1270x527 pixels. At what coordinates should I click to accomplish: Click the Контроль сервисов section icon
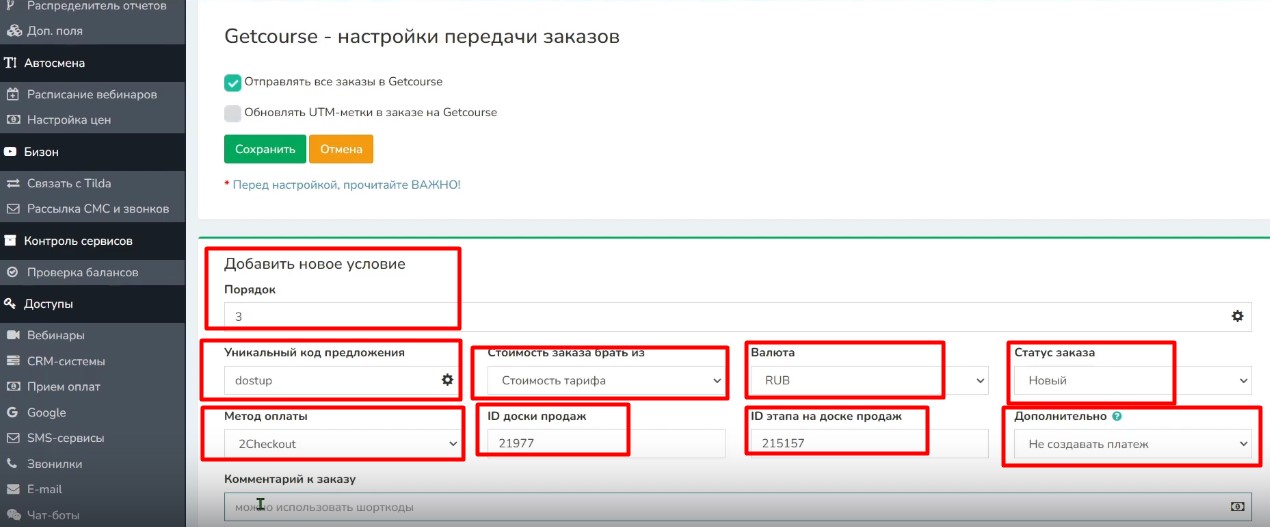click(x=11, y=241)
